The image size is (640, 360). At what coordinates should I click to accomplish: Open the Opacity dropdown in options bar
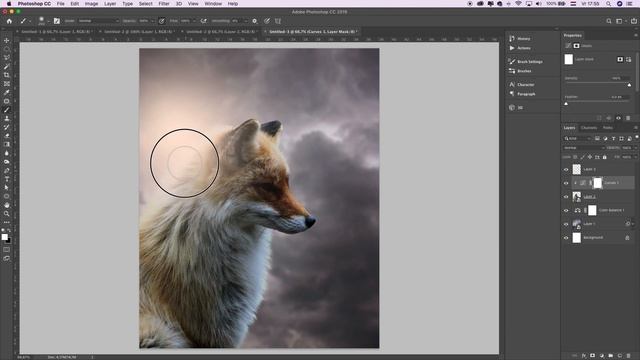tap(152, 21)
